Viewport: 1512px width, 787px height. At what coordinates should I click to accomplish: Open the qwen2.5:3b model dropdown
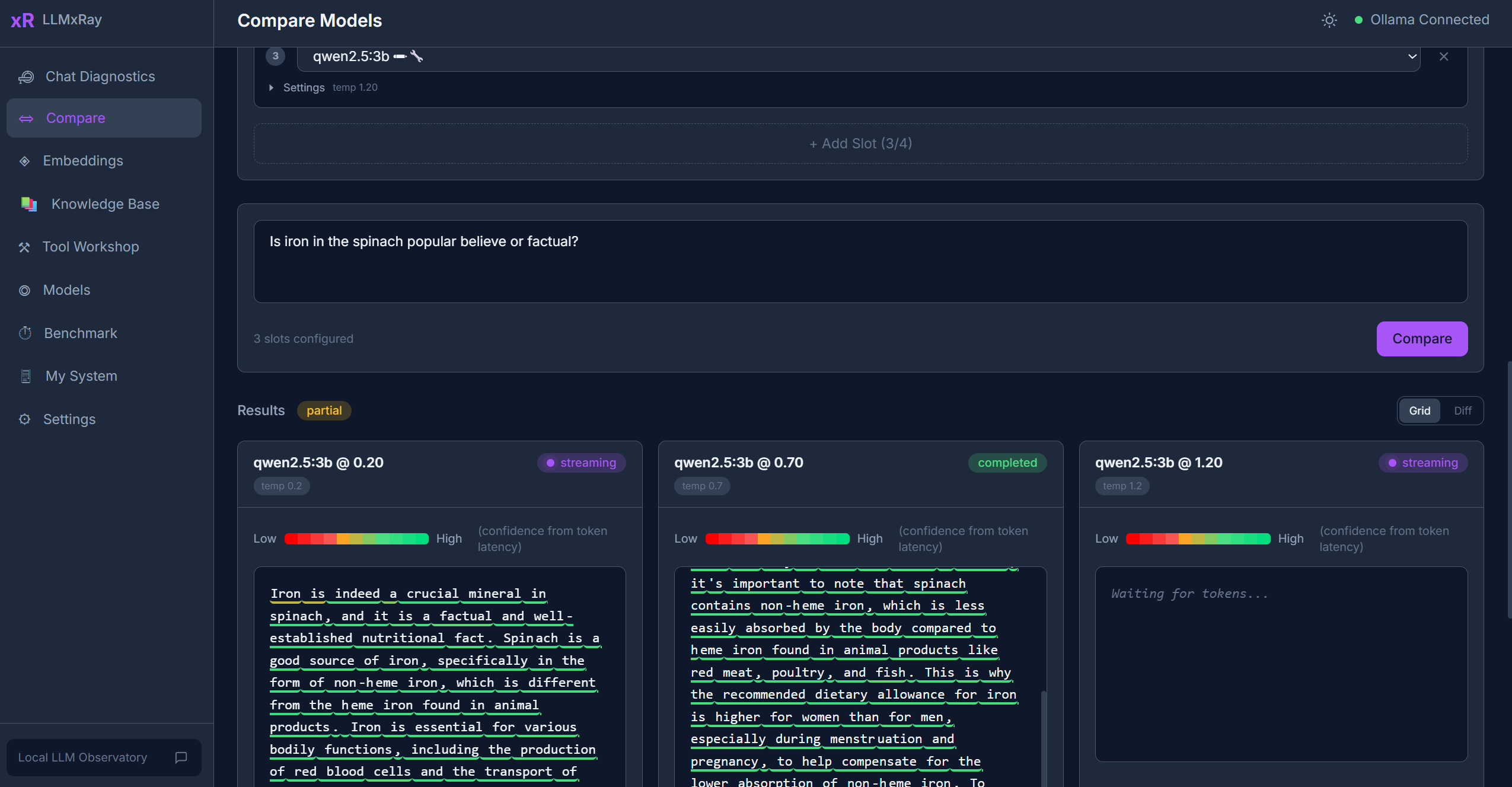pyautogui.click(x=858, y=57)
